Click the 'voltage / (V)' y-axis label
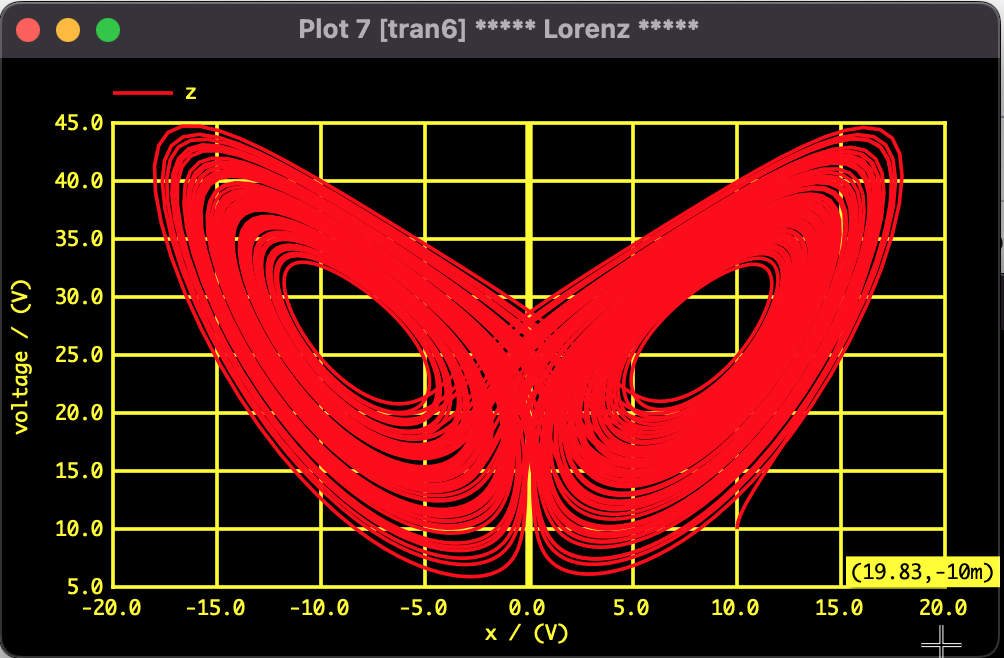This screenshot has width=1004, height=658. pos(20,354)
